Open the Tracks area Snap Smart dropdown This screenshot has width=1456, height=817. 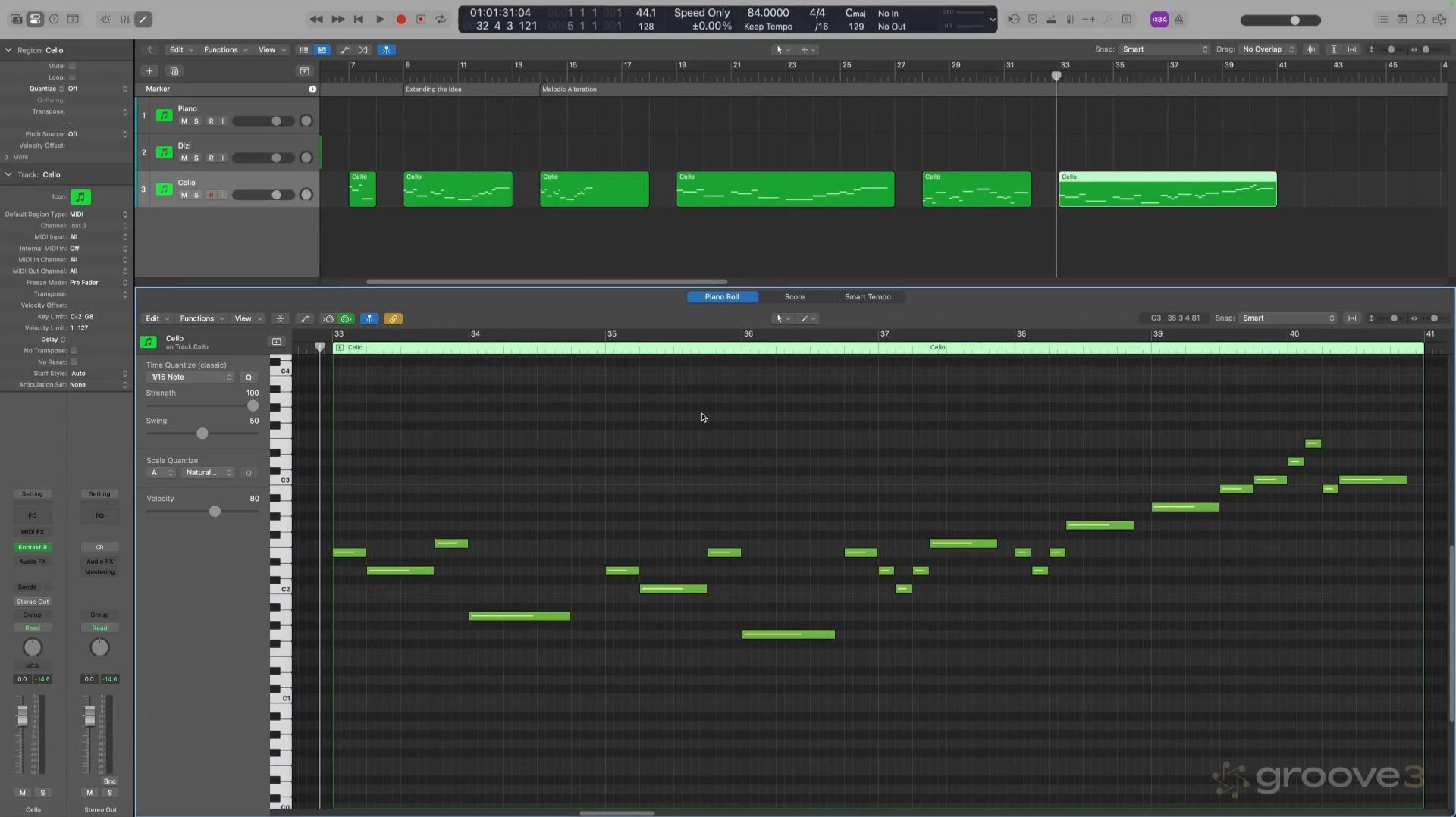click(x=1165, y=49)
